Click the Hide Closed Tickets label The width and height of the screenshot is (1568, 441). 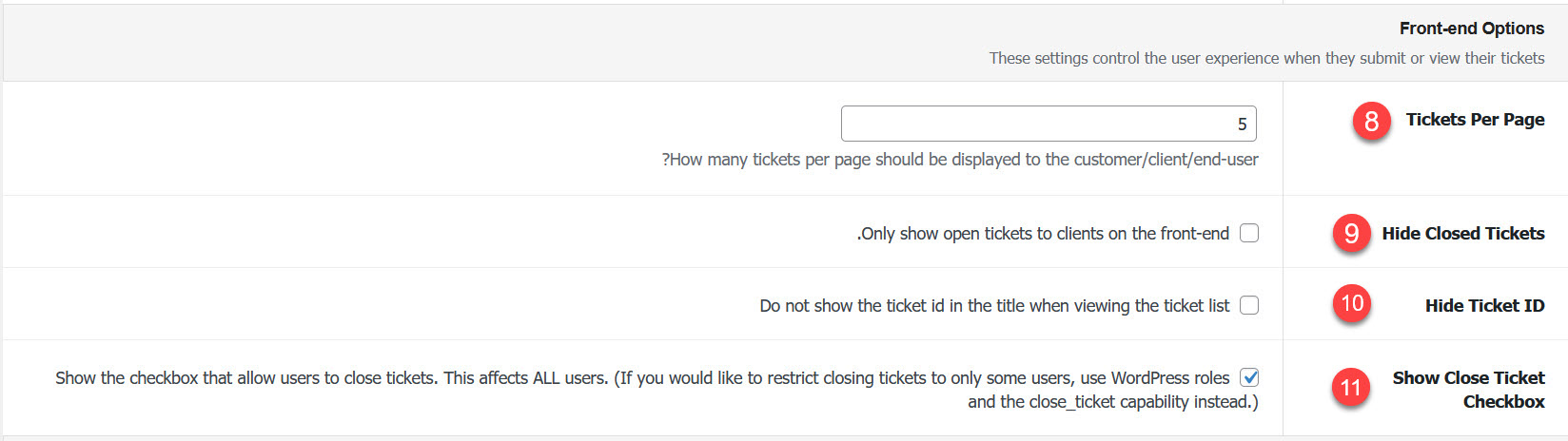point(1463,234)
